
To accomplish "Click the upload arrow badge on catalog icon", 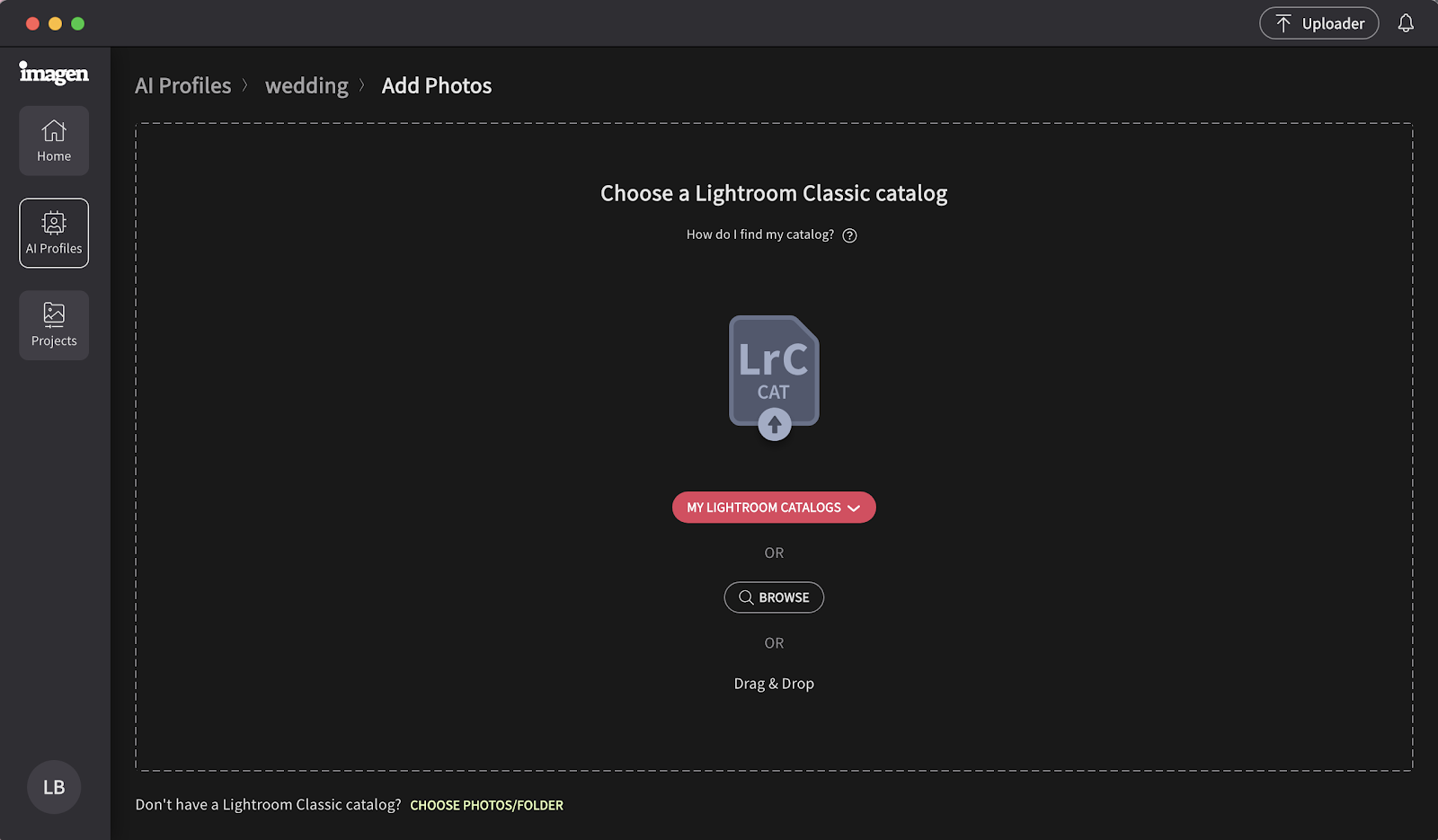I will point(775,424).
